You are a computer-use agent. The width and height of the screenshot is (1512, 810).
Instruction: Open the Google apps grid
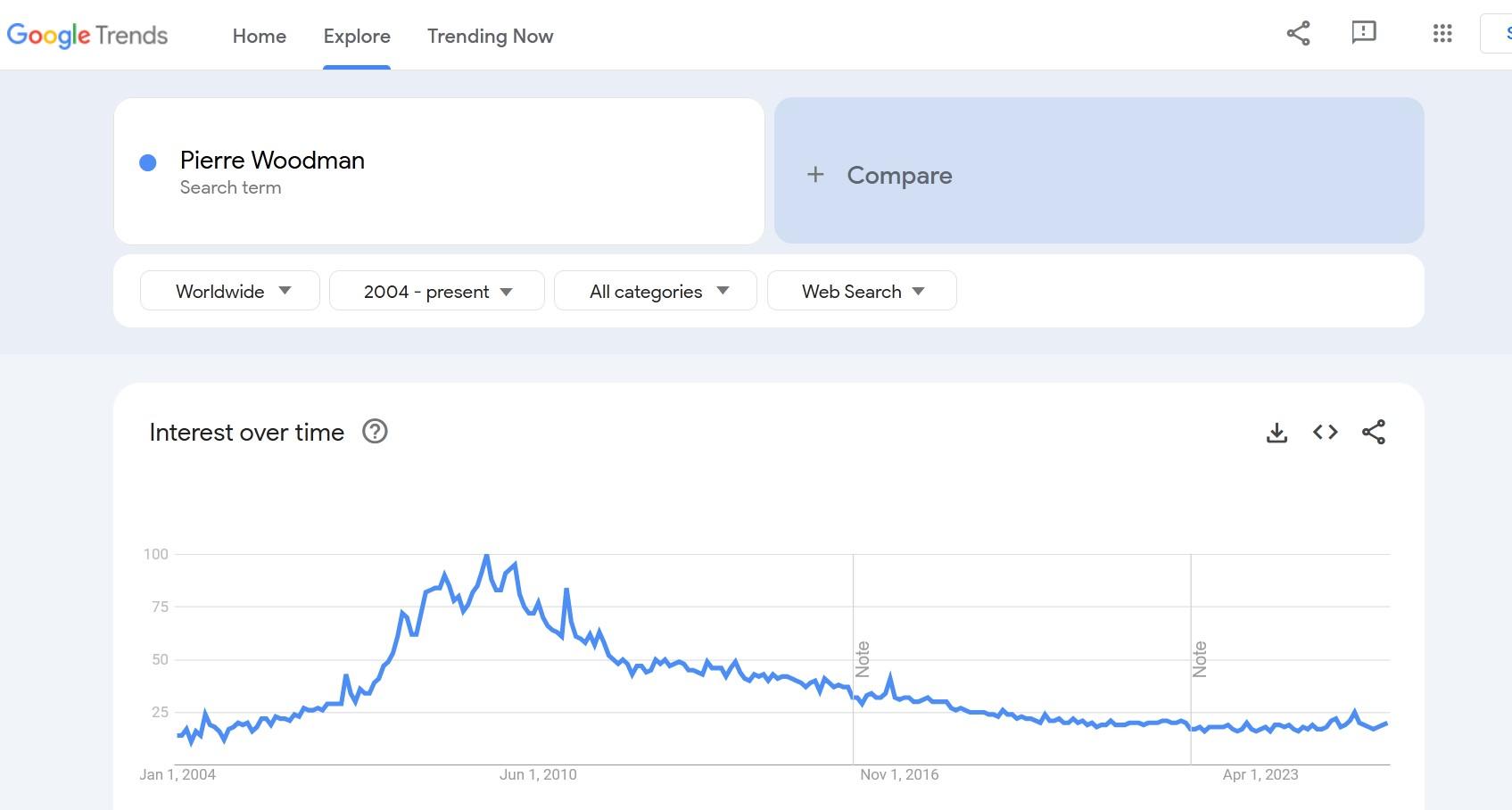coord(1442,34)
